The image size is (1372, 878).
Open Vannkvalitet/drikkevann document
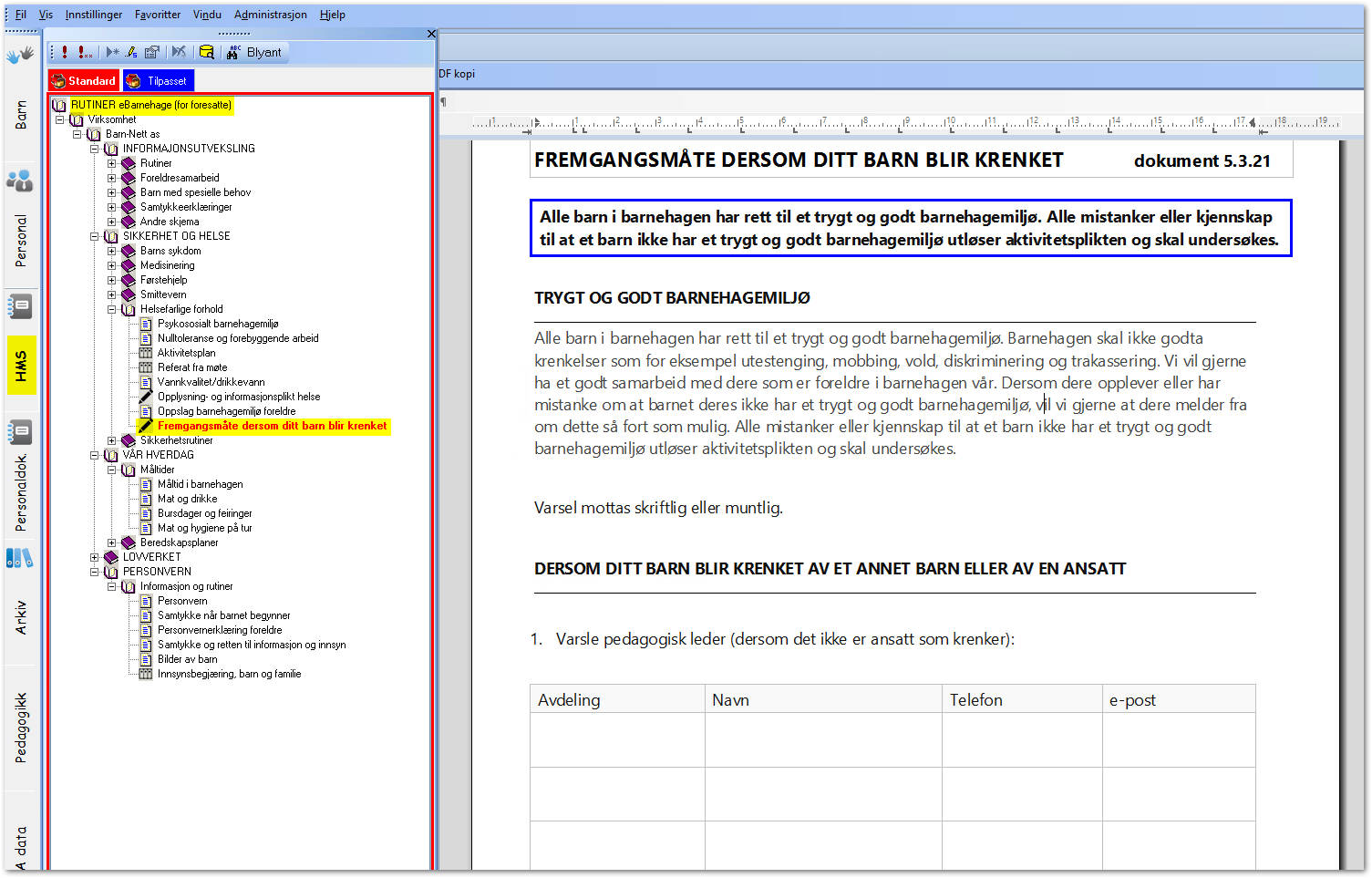(211, 382)
